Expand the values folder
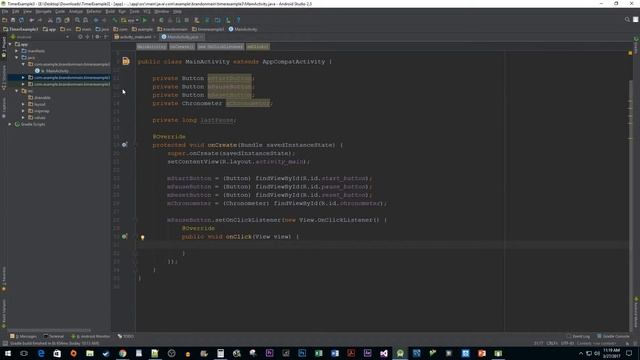The height and width of the screenshot is (360, 640). (x=23, y=118)
